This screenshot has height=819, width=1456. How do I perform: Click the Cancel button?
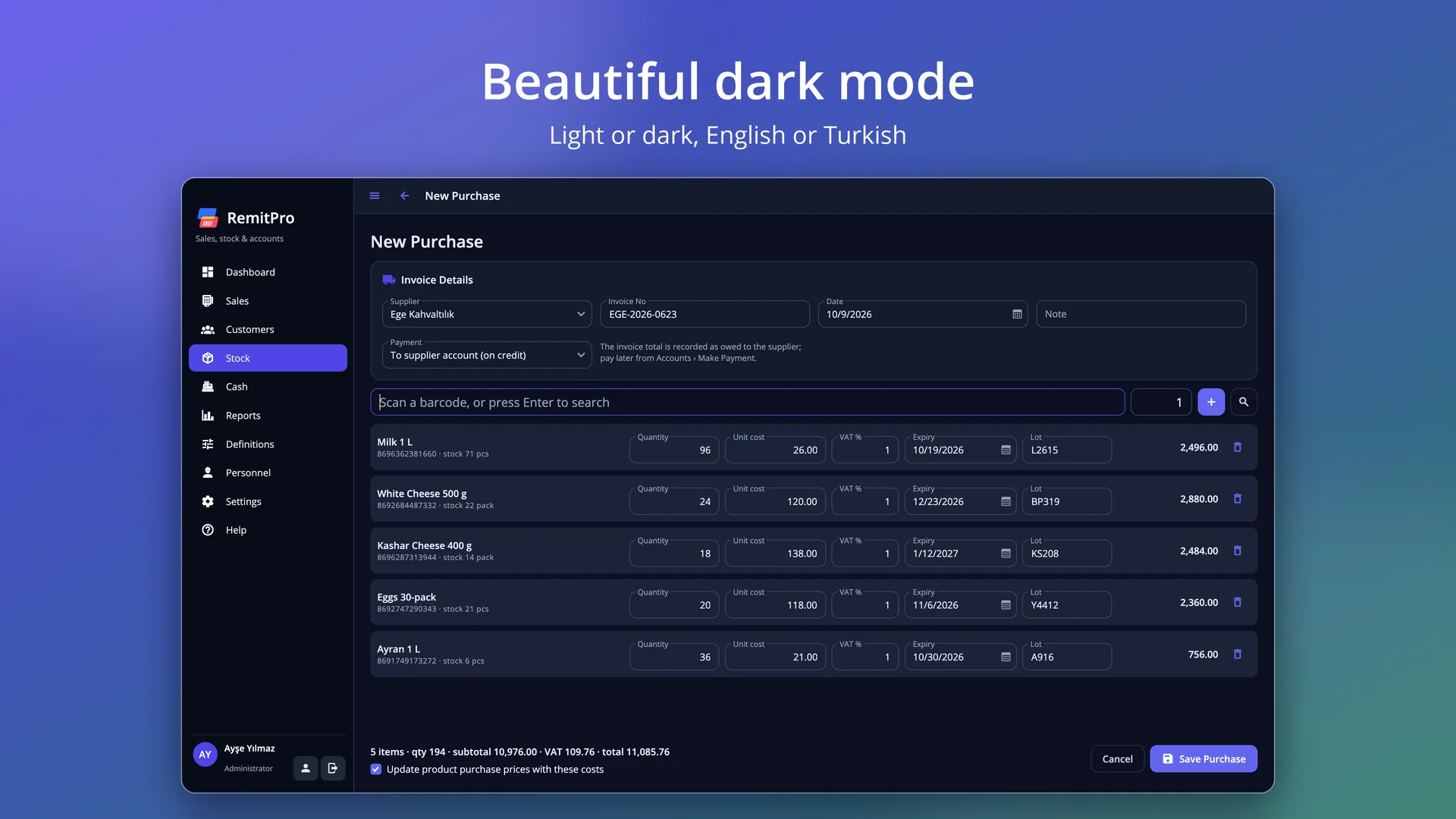pos(1117,759)
